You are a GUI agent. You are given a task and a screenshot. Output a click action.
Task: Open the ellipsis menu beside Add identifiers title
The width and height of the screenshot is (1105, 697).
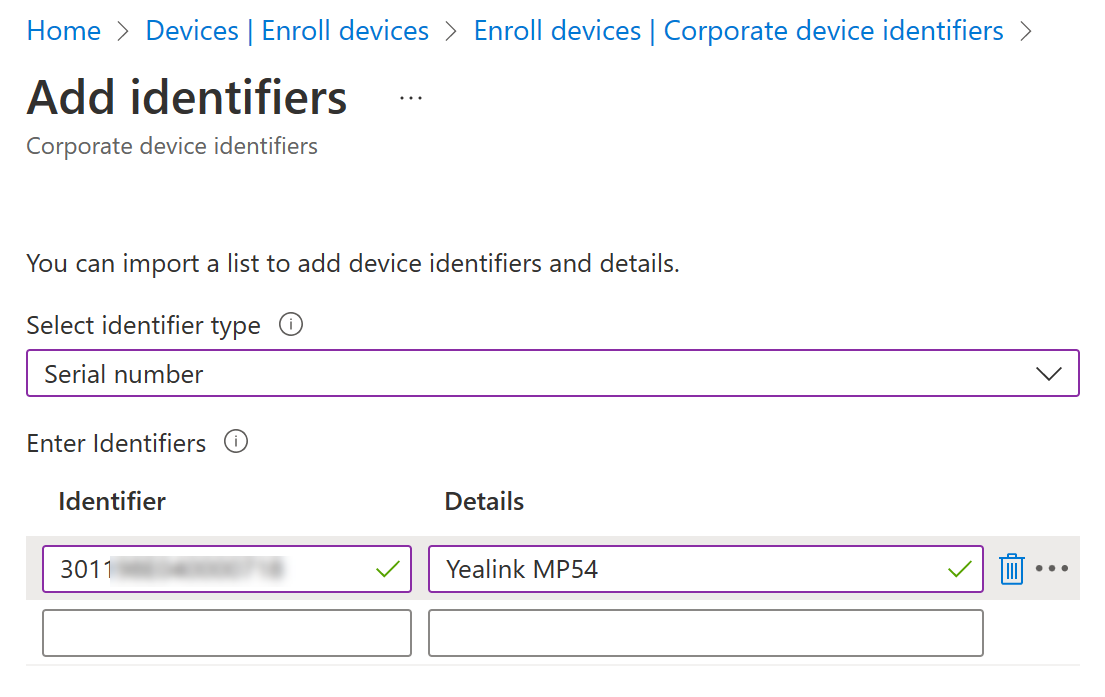[410, 97]
